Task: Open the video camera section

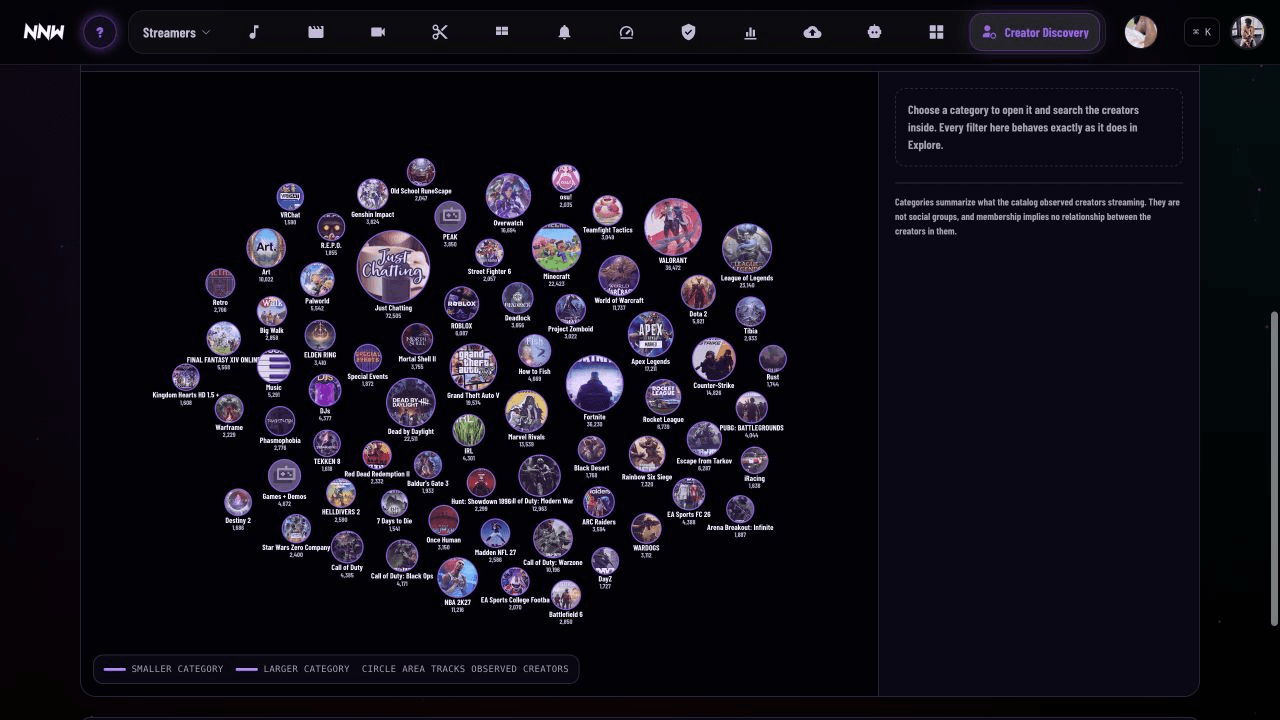Action: (378, 32)
